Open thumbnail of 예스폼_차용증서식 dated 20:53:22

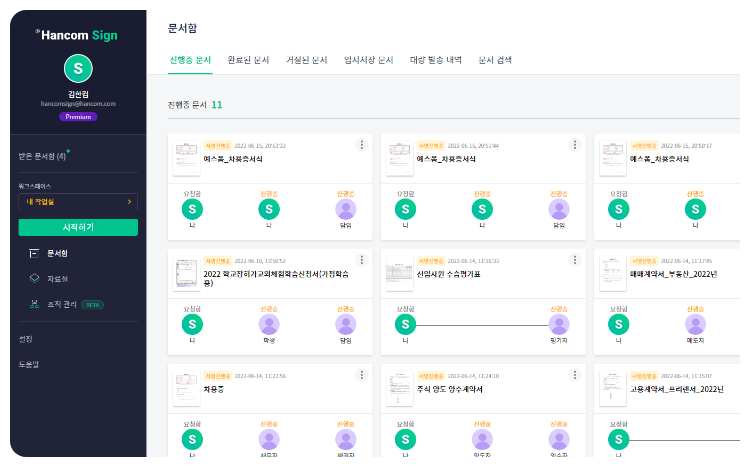tap(186, 158)
